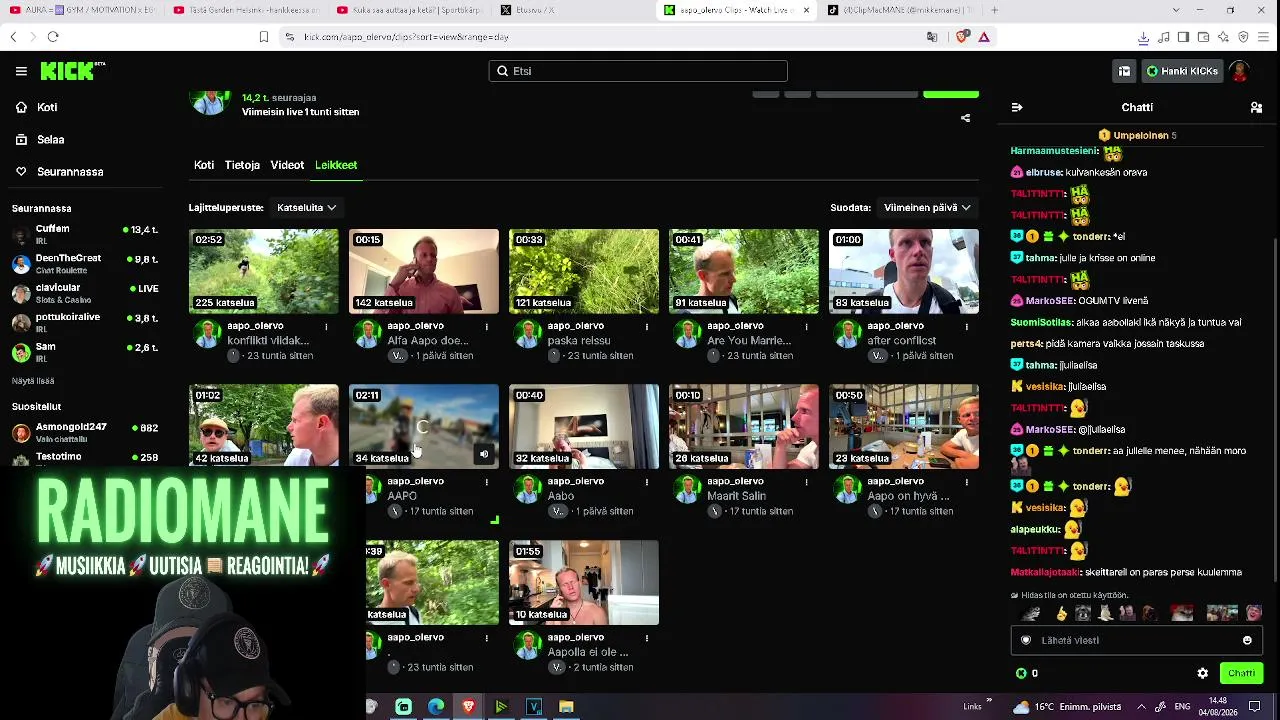Image resolution: width=1280 pixels, height=720 pixels.
Task: Open DeenTheGreat channel in sidebar
Action: [x=85, y=264]
